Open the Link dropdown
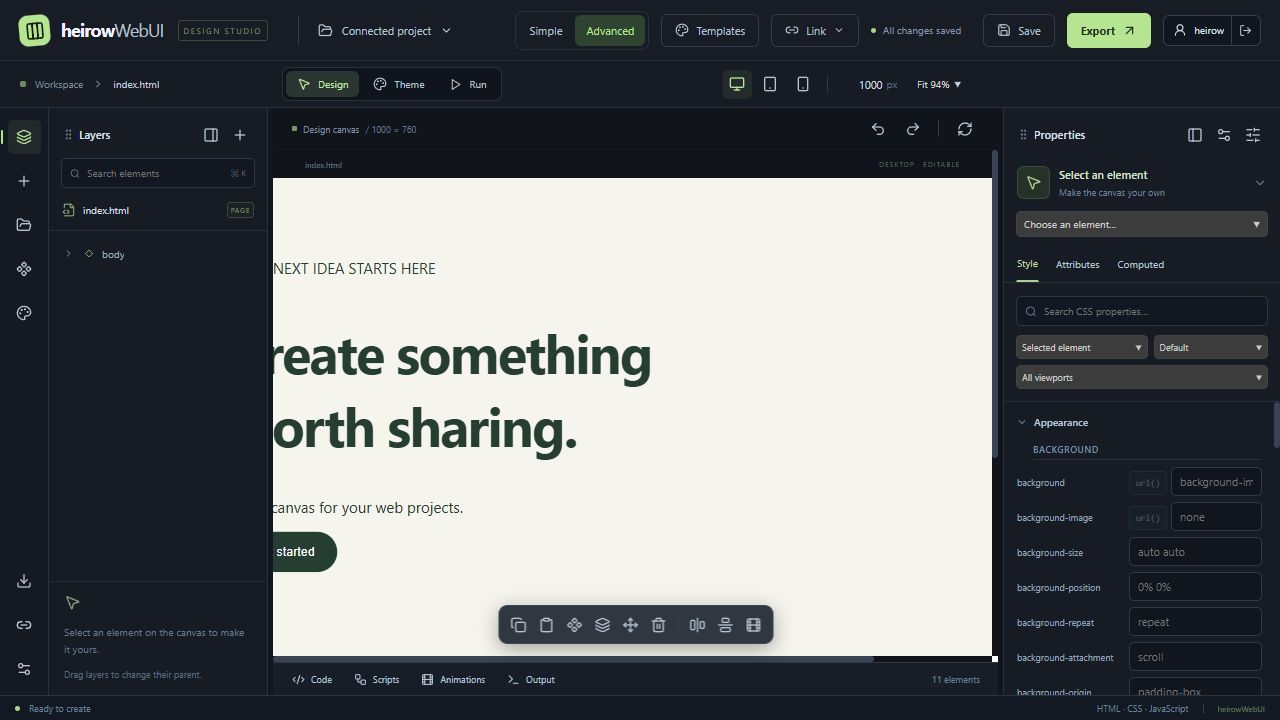The width and height of the screenshot is (1280, 720). pyautogui.click(x=814, y=31)
